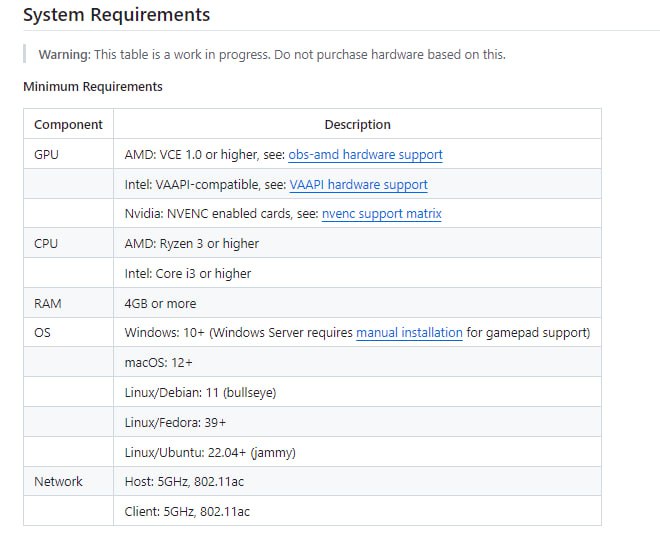This screenshot has height=538, width=660.
Task: Select the OS component cell
Action: (43, 333)
